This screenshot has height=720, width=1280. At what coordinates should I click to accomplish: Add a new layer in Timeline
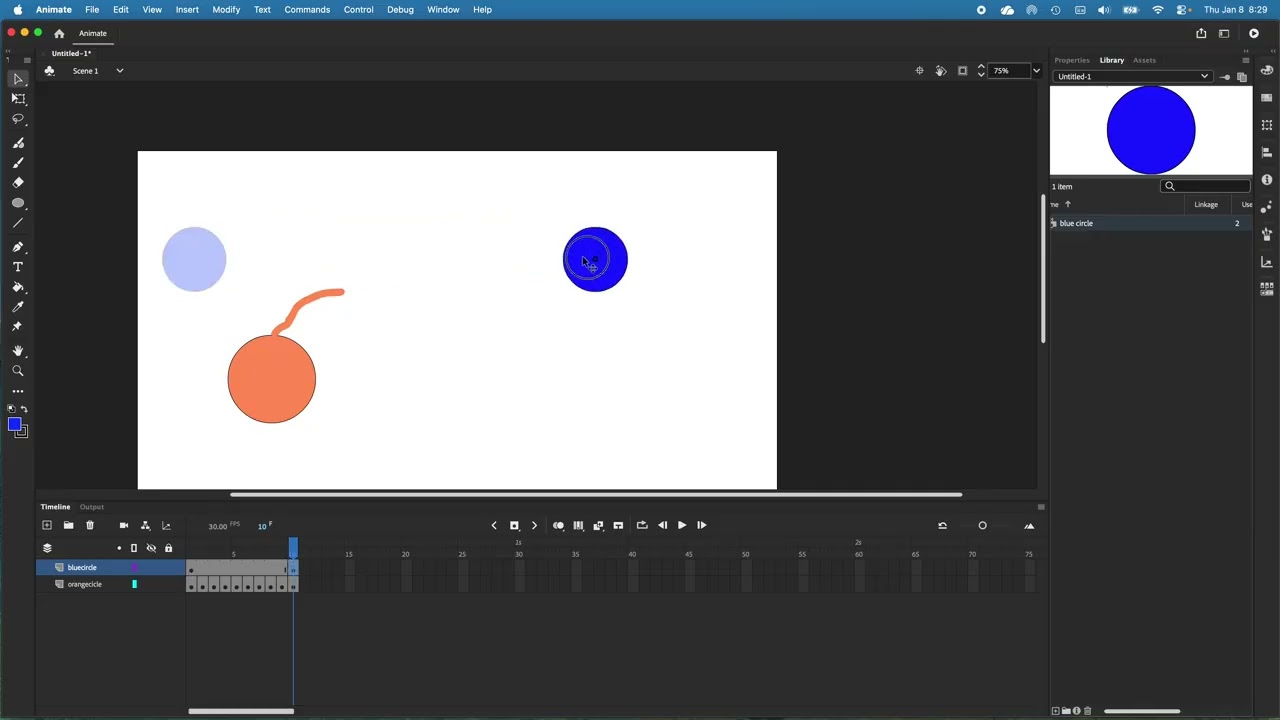click(x=47, y=525)
